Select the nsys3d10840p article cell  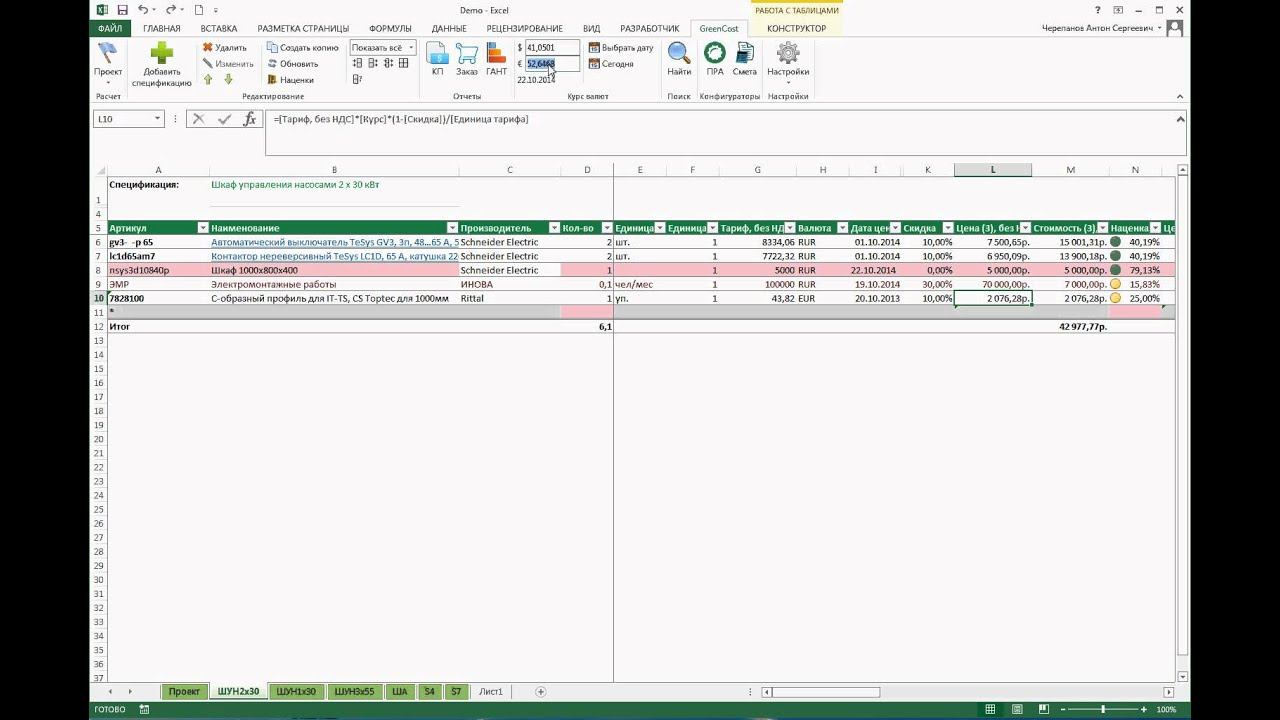158,271
